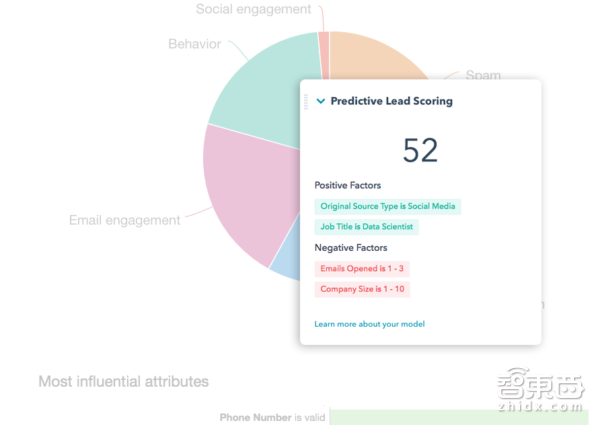600x425 pixels.
Task: Click the Social engagement chart label
Action: 252,10
